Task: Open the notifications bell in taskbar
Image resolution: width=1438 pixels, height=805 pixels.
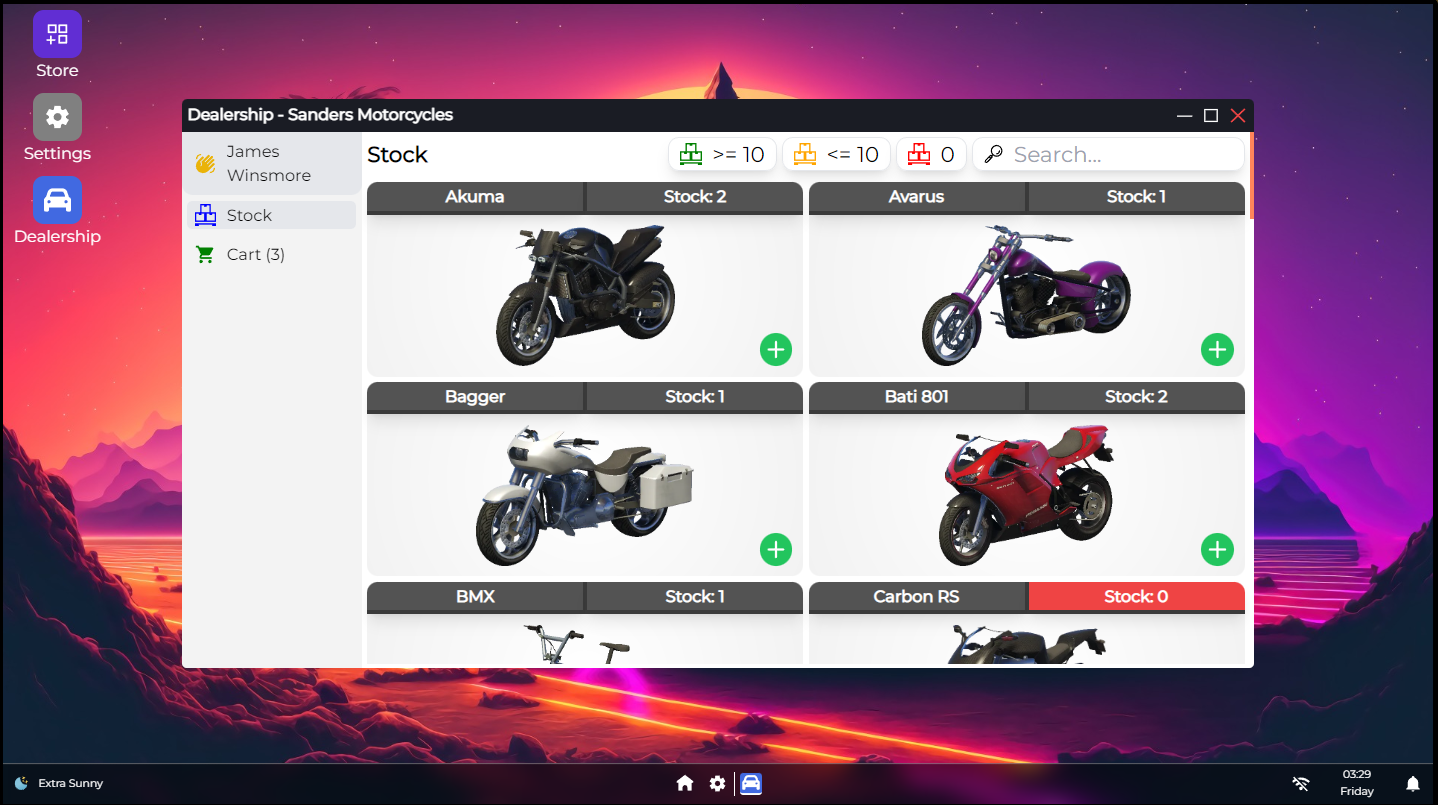Action: 1413,784
